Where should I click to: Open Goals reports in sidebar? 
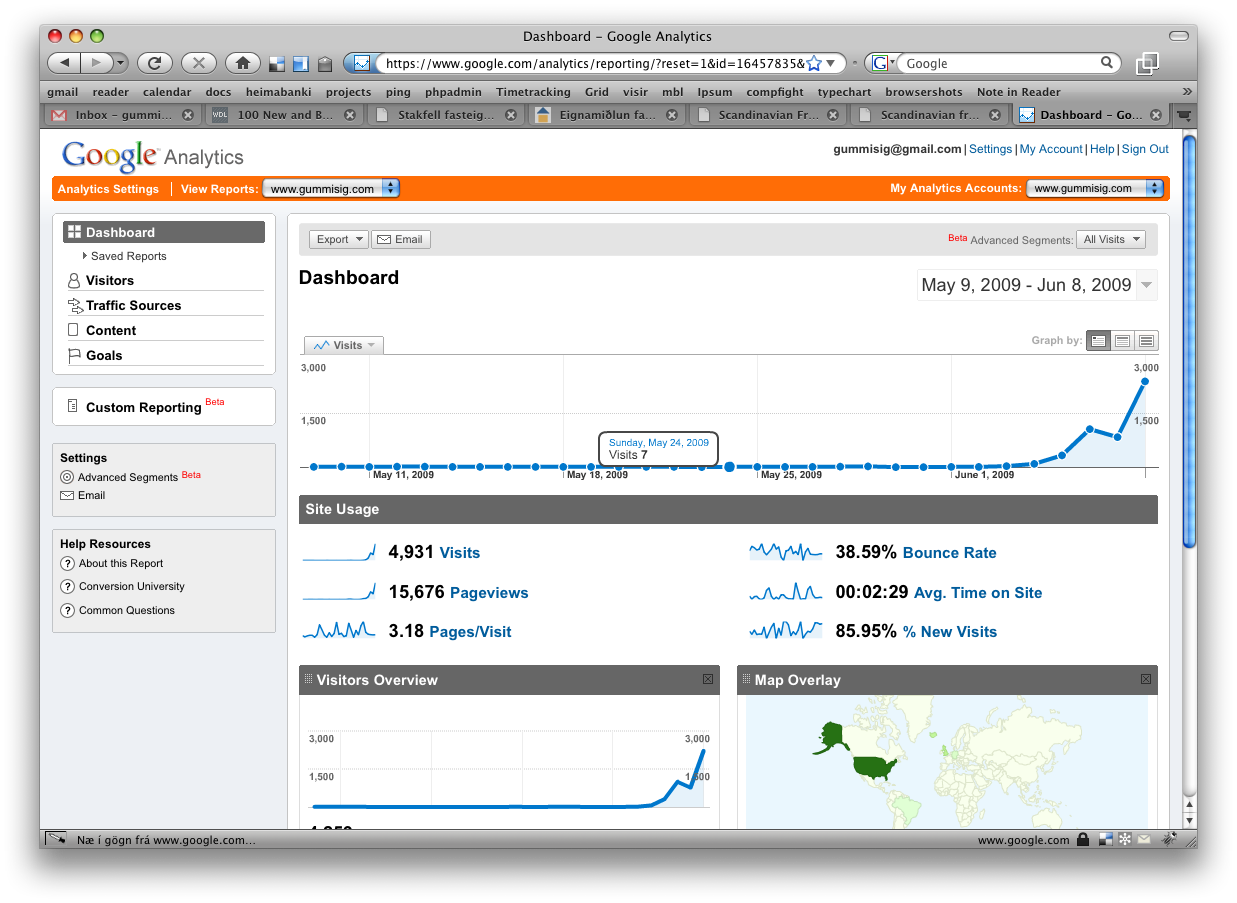point(104,356)
